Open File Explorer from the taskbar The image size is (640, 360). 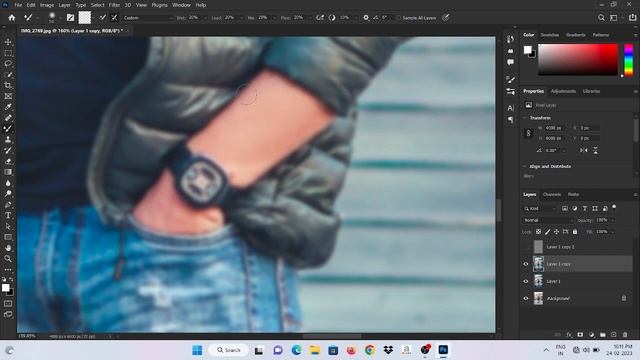(x=314, y=350)
